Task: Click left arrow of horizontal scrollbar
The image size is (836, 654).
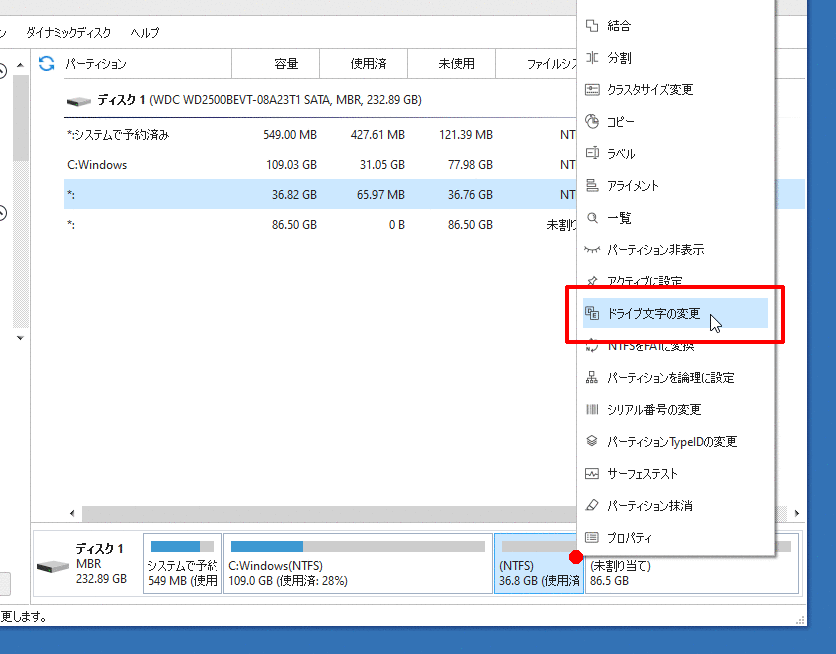Action: click(x=72, y=513)
